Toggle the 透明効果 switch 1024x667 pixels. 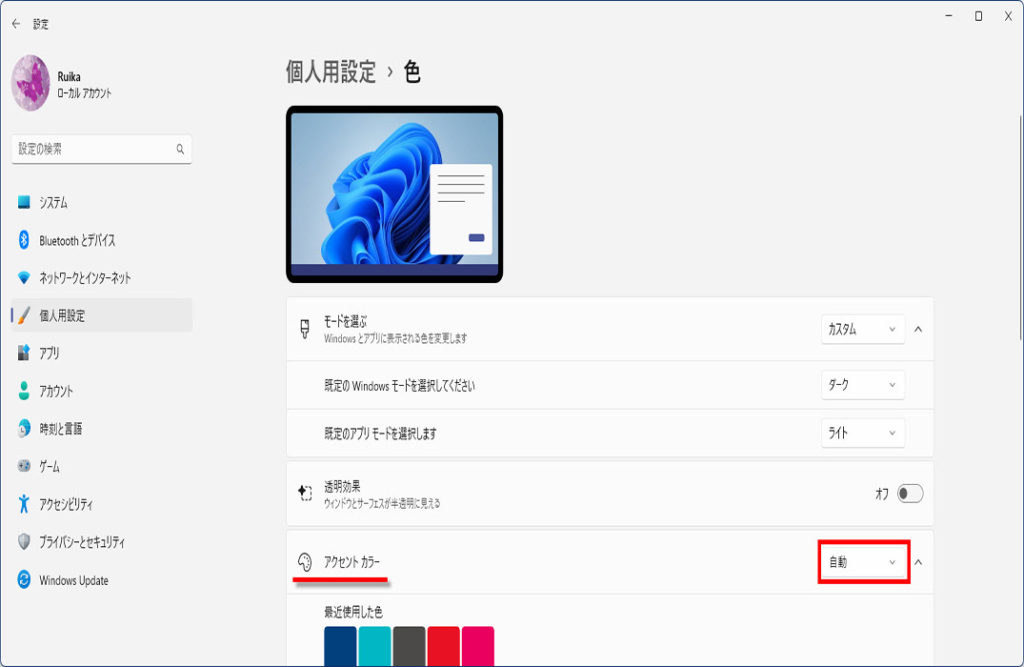click(910, 493)
